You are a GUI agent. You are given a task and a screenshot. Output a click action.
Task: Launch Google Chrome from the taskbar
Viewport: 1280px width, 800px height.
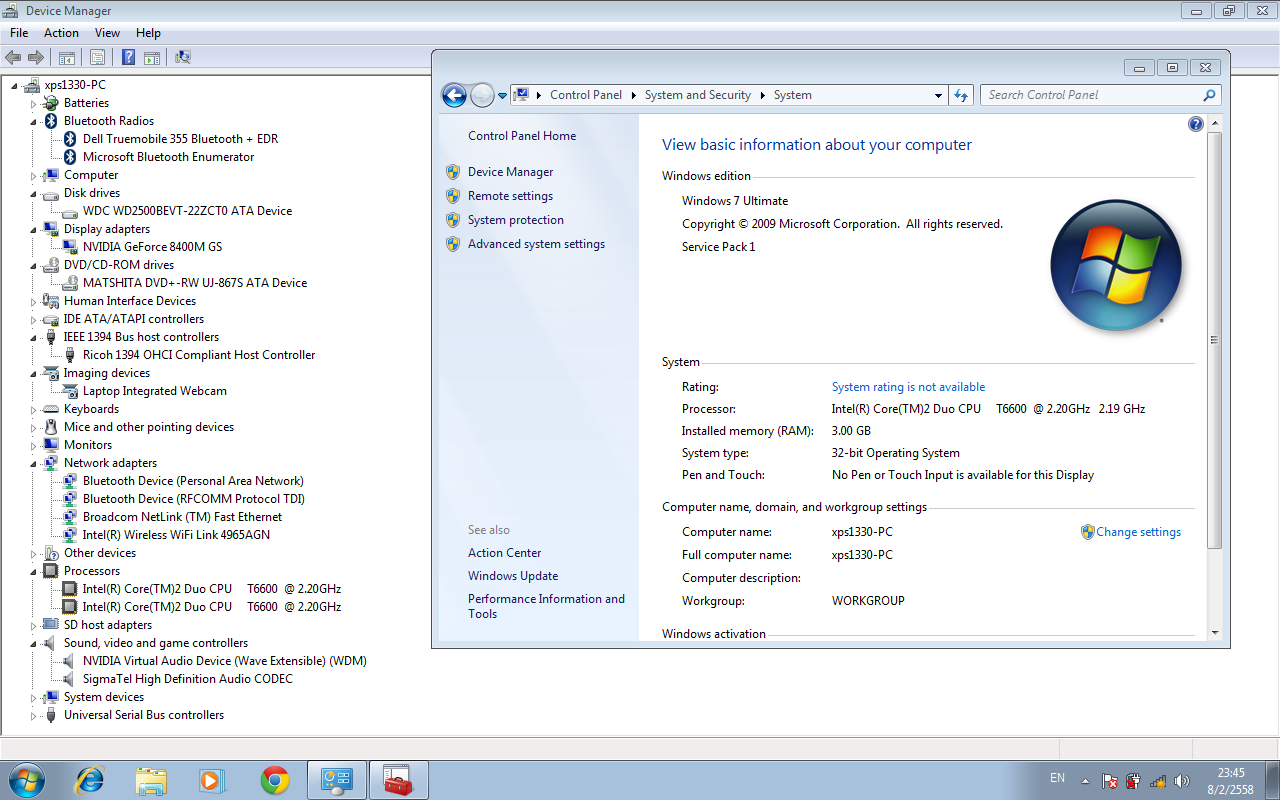point(275,779)
